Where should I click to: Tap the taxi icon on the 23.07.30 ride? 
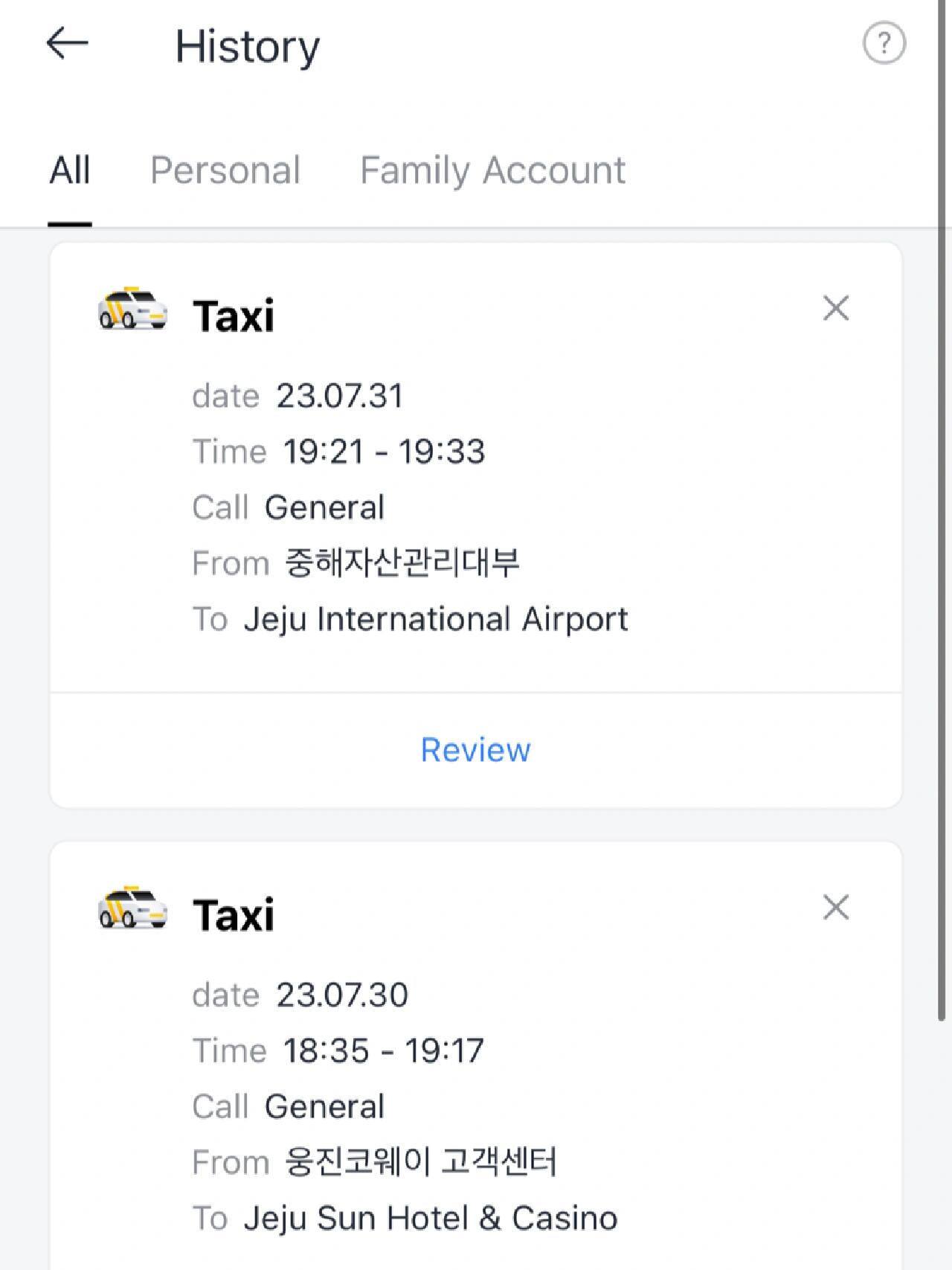click(132, 908)
